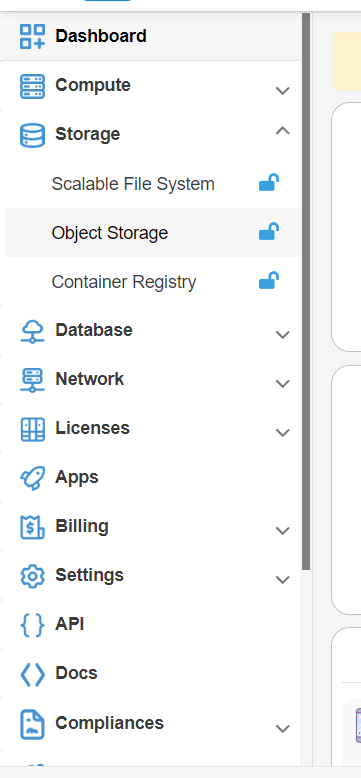Click the Licenses grid panel icon
Image resolution: width=361 pixels, height=778 pixels.
[32, 429]
